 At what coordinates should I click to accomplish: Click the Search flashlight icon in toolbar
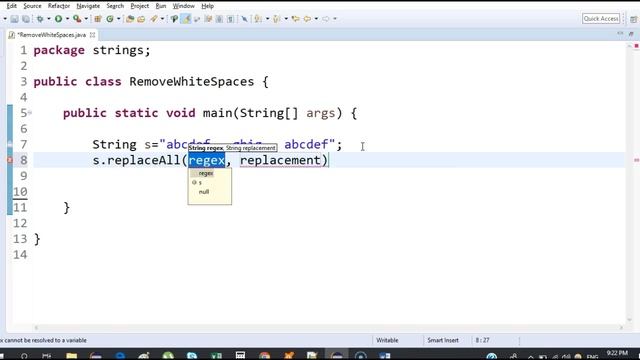[x=154, y=19]
